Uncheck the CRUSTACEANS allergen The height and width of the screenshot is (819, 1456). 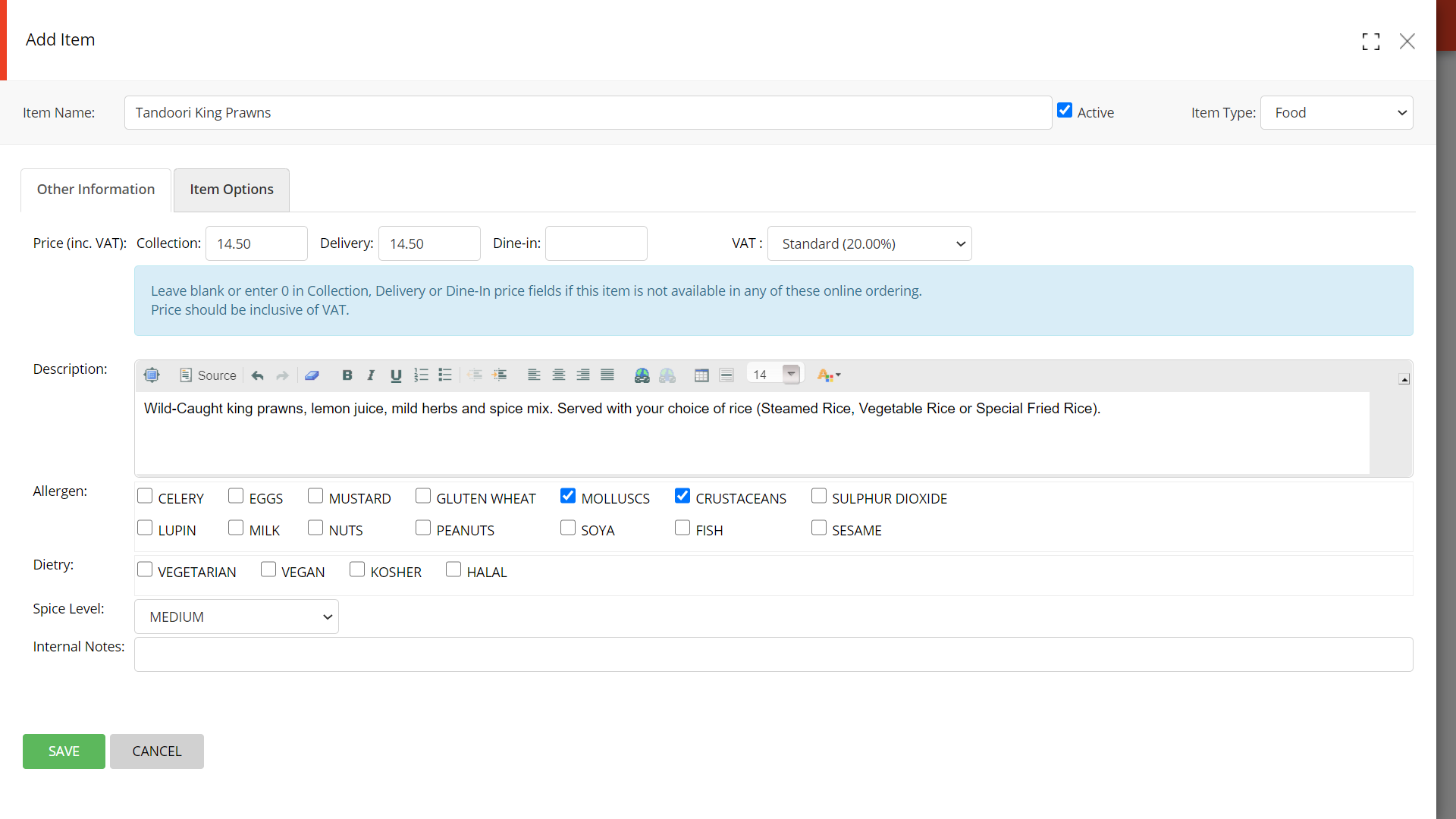[x=682, y=496]
